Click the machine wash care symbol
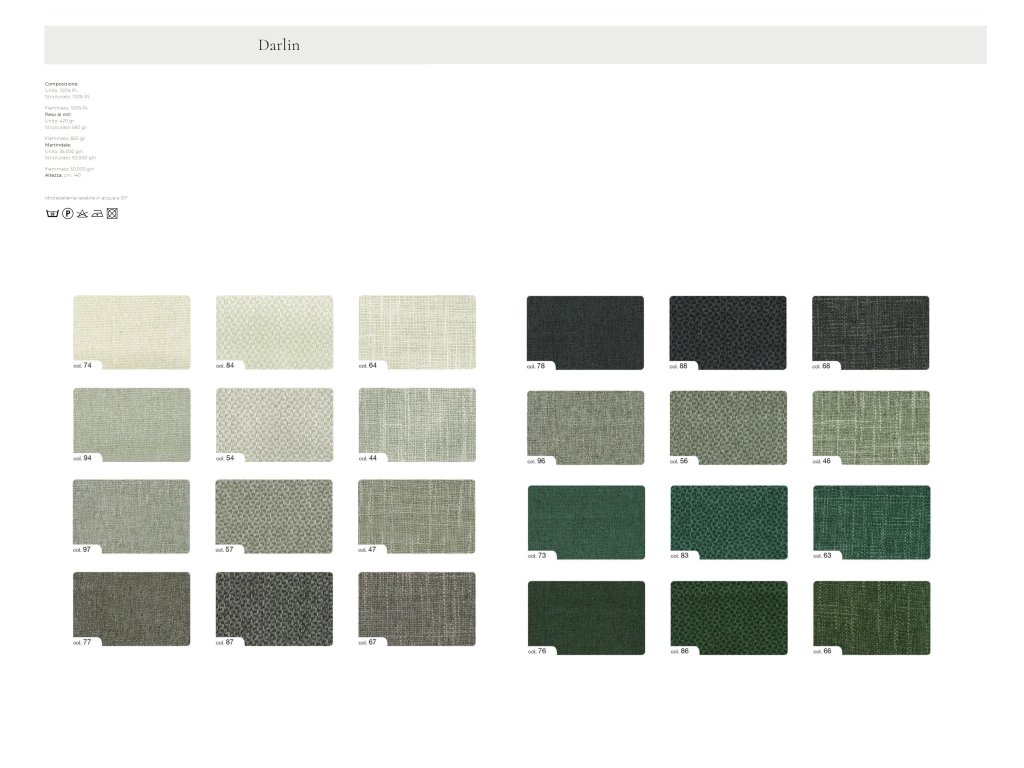 (52, 213)
